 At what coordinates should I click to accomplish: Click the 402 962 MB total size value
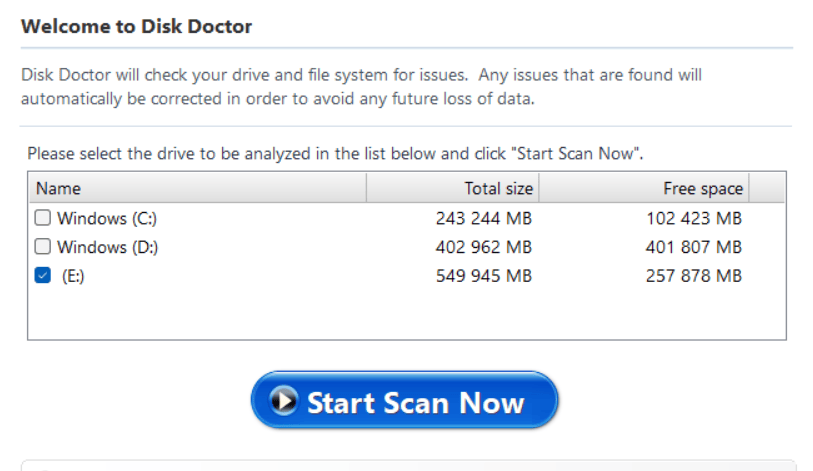[484, 247]
